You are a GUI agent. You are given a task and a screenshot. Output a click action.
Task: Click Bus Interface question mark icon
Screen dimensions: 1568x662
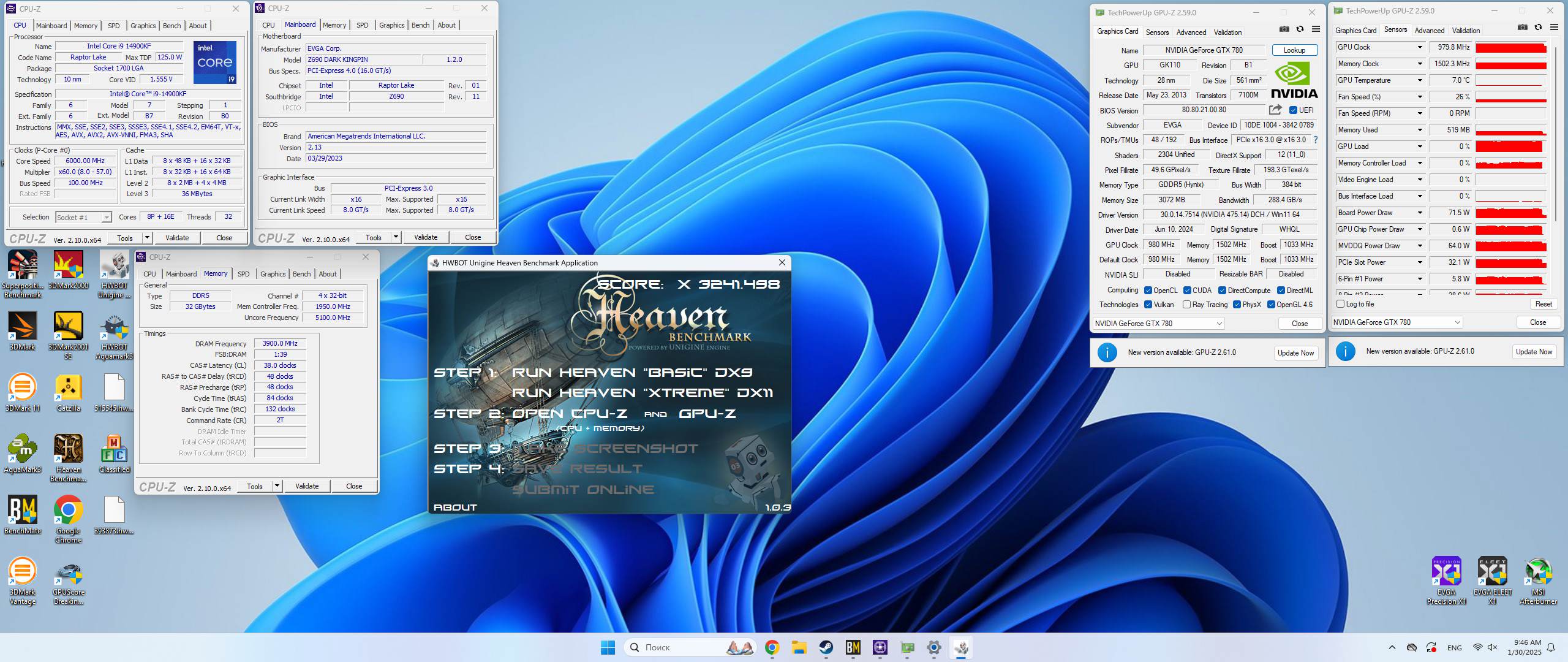click(1315, 140)
